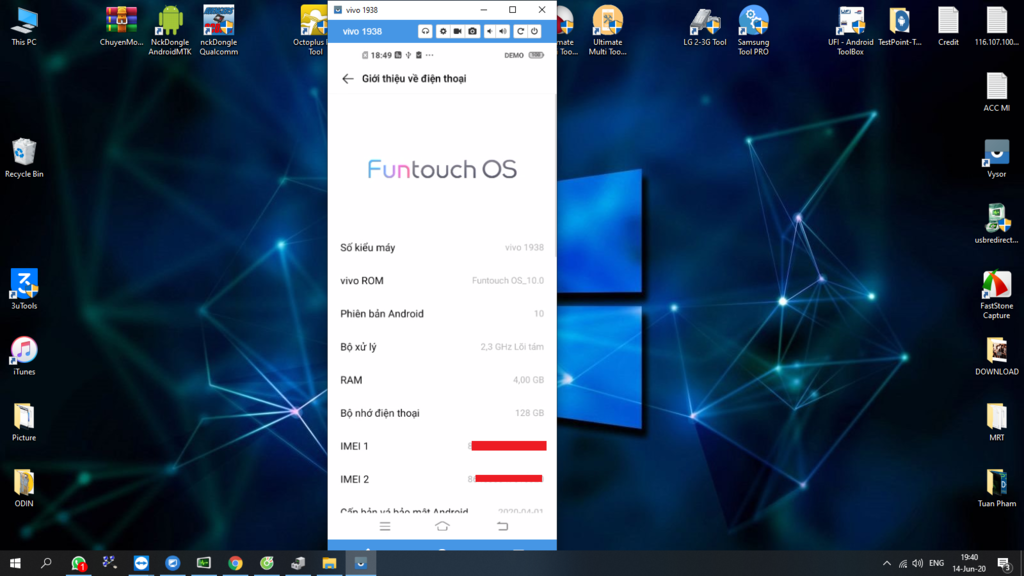This screenshot has width=1024, height=576.
Task: Tap the Android home navigation button
Action: 442,526
